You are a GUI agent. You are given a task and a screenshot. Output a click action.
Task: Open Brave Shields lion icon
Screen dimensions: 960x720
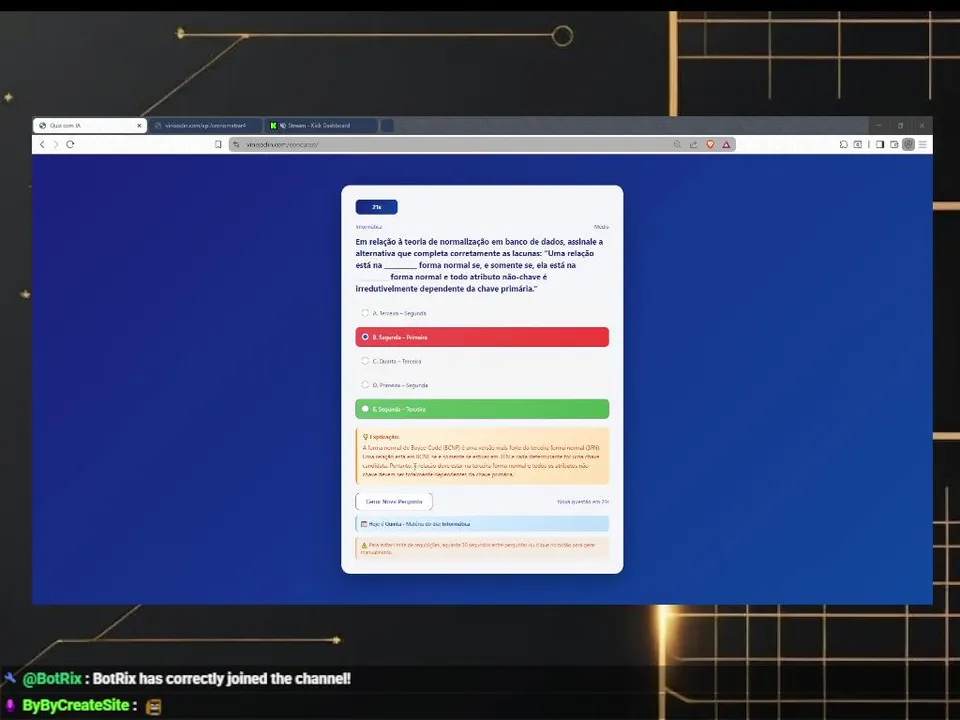point(710,144)
